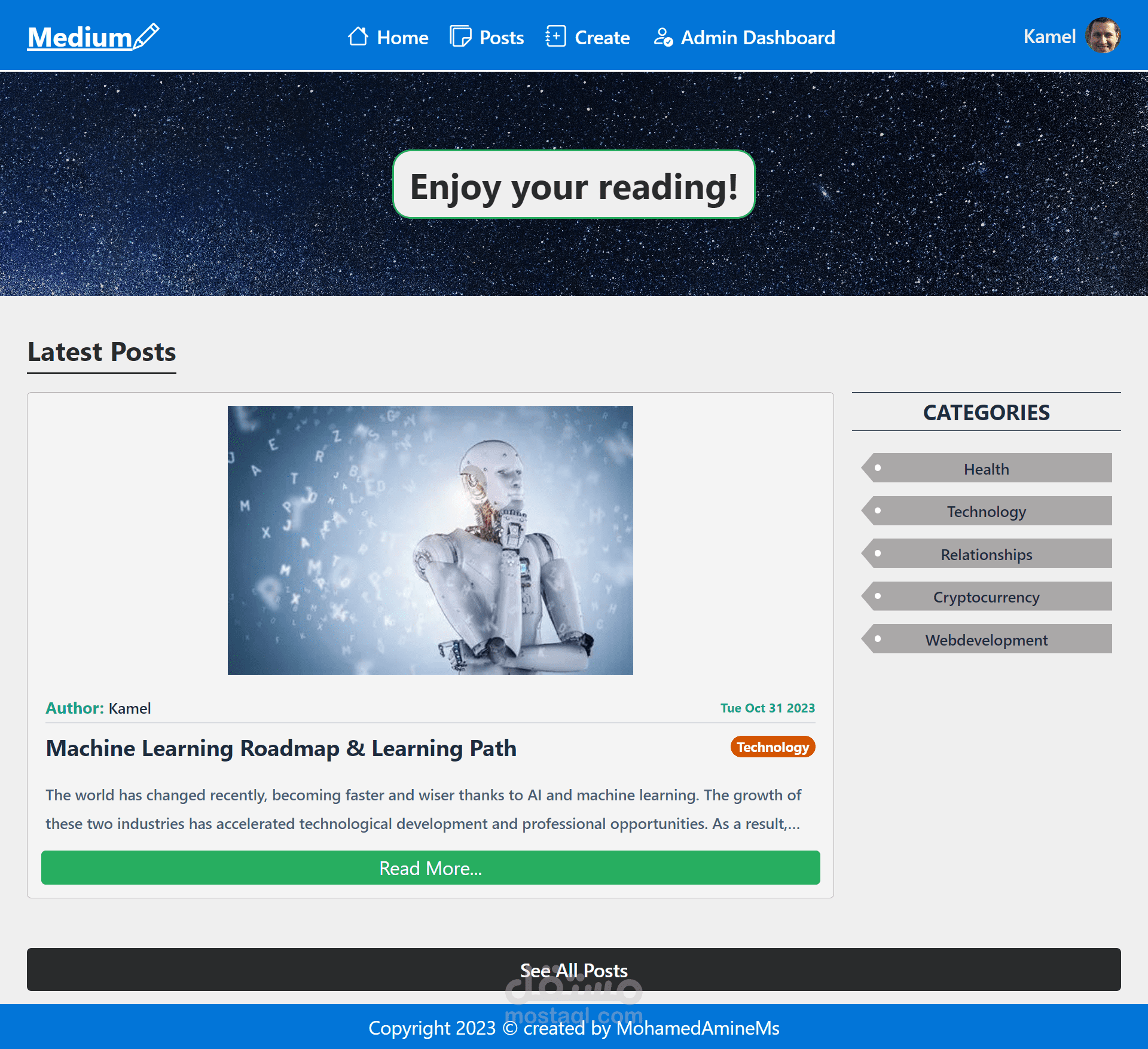Click the Read More... green button
The width and height of the screenshot is (1148, 1049).
[x=430, y=867]
